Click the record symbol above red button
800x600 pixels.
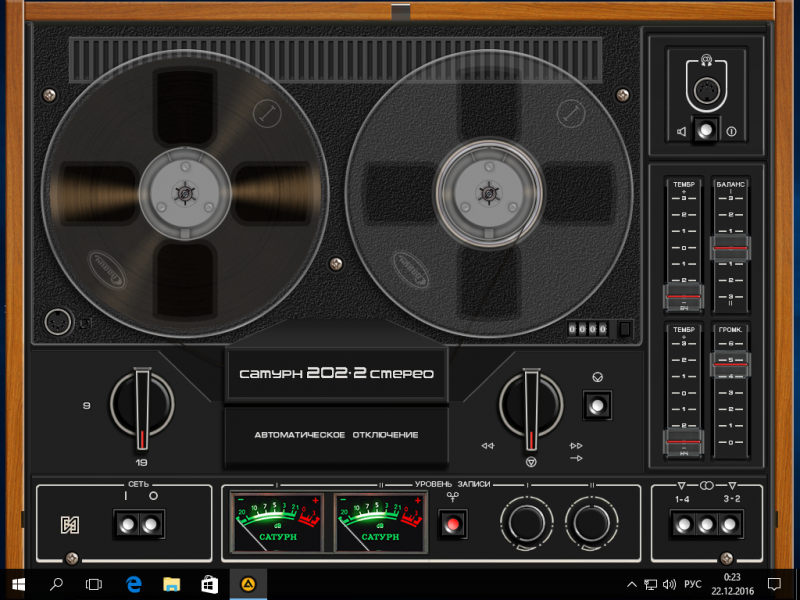[452, 496]
